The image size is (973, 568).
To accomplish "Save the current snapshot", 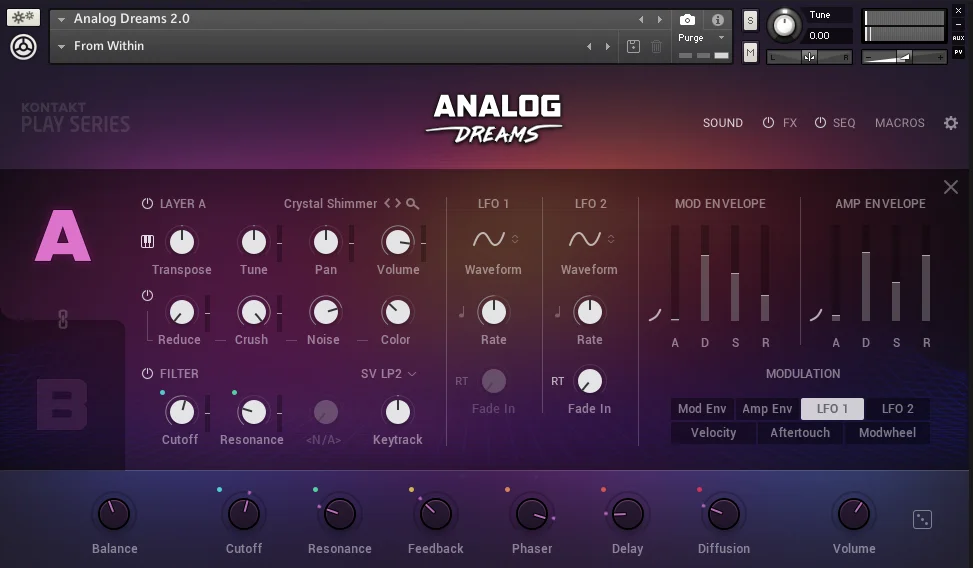I will coord(633,46).
